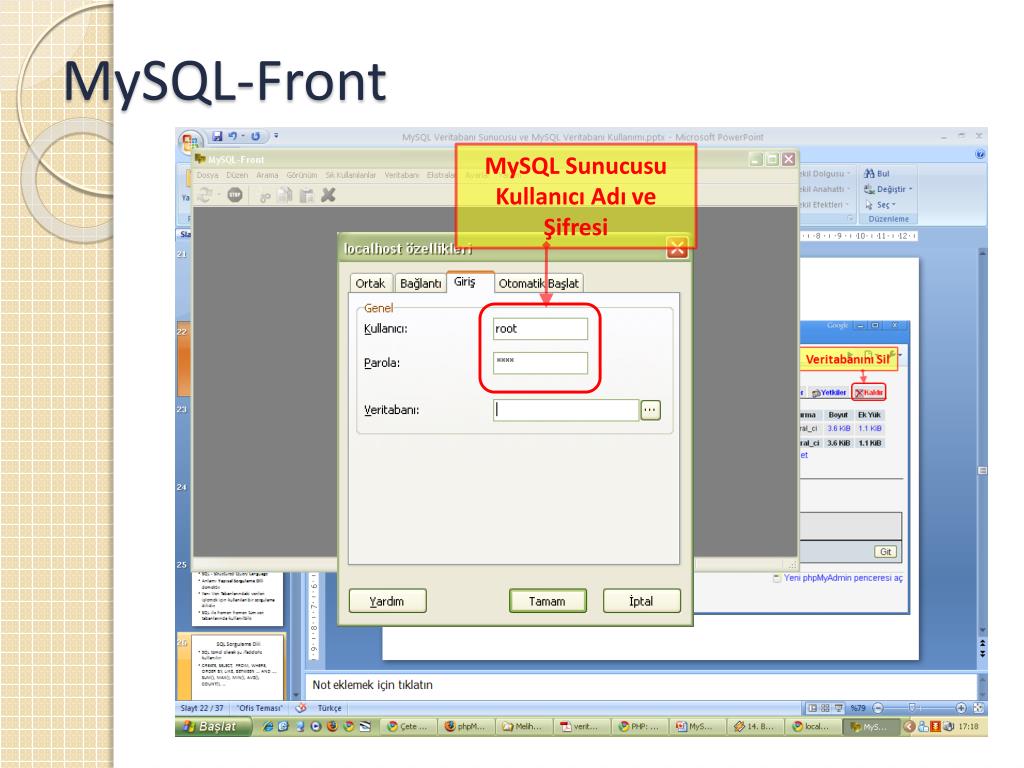Open the Veritabanı menu in MySQL-Front

click(x=402, y=175)
